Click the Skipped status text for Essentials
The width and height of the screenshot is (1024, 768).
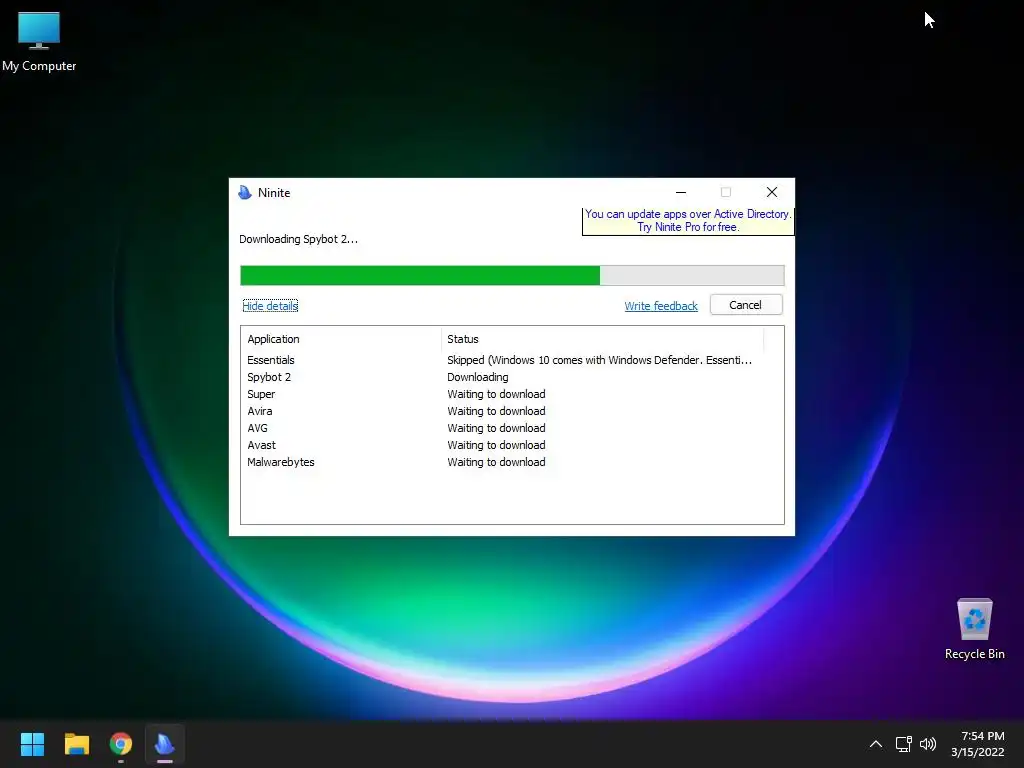pos(600,360)
